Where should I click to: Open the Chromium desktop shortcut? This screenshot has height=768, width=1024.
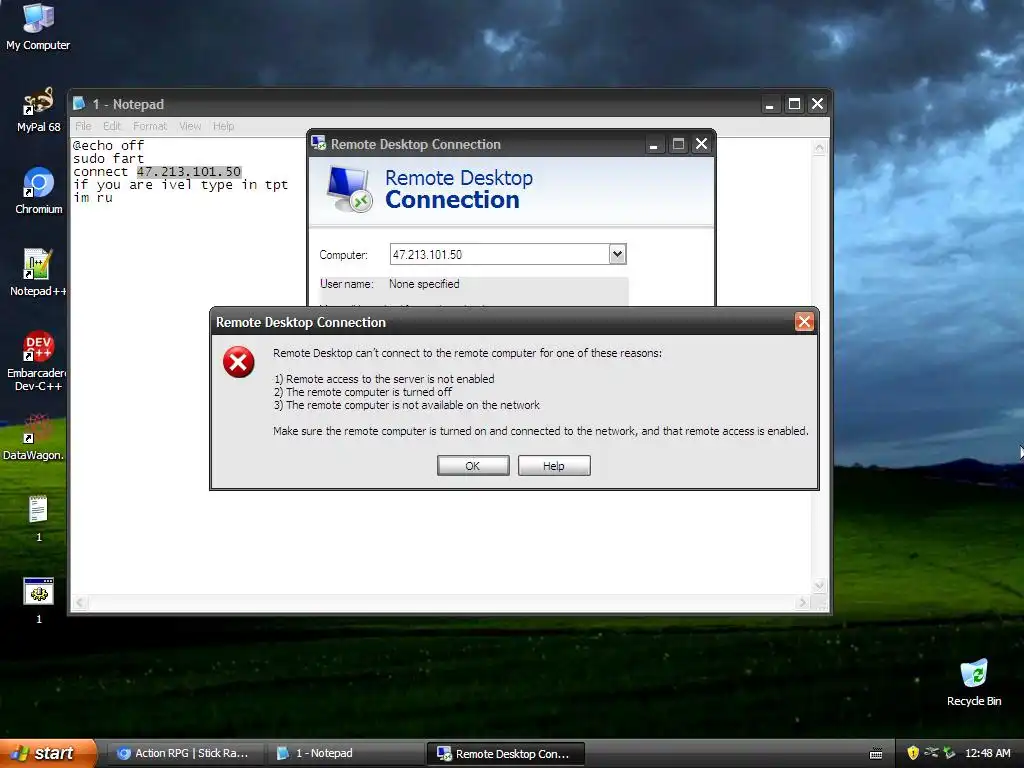pyautogui.click(x=38, y=191)
